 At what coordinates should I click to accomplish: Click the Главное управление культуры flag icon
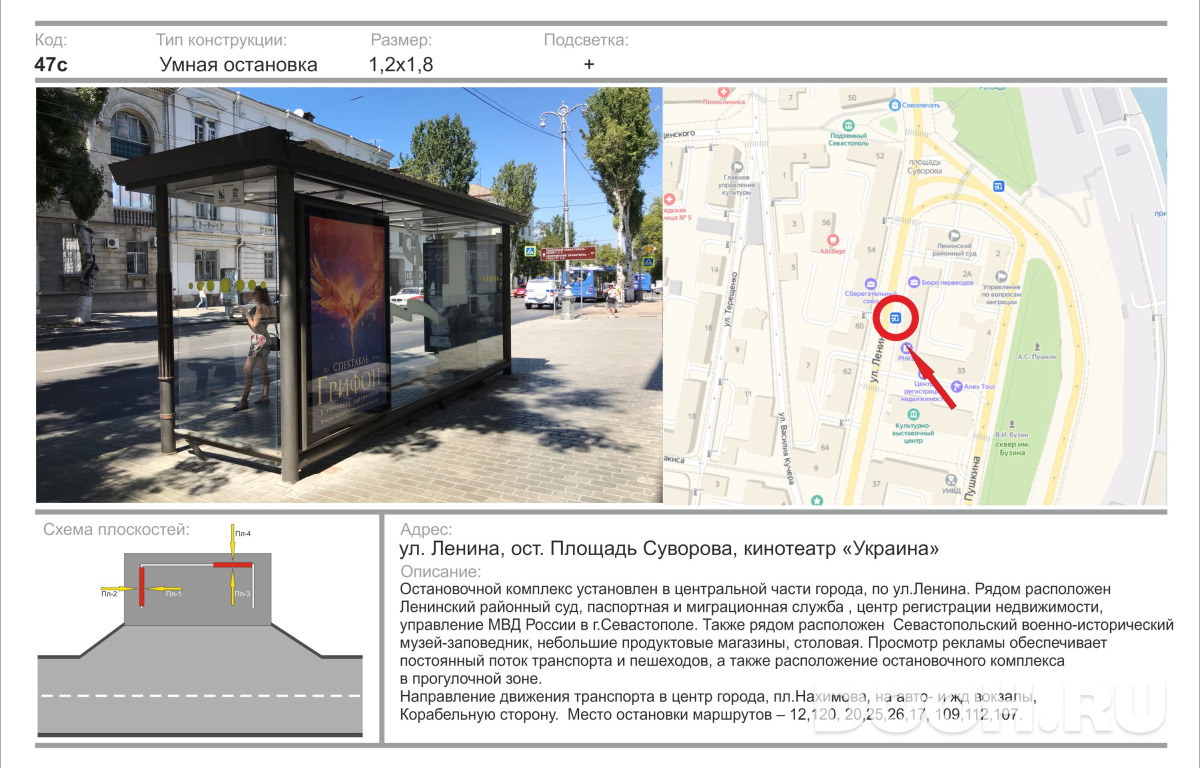(x=737, y=167)
